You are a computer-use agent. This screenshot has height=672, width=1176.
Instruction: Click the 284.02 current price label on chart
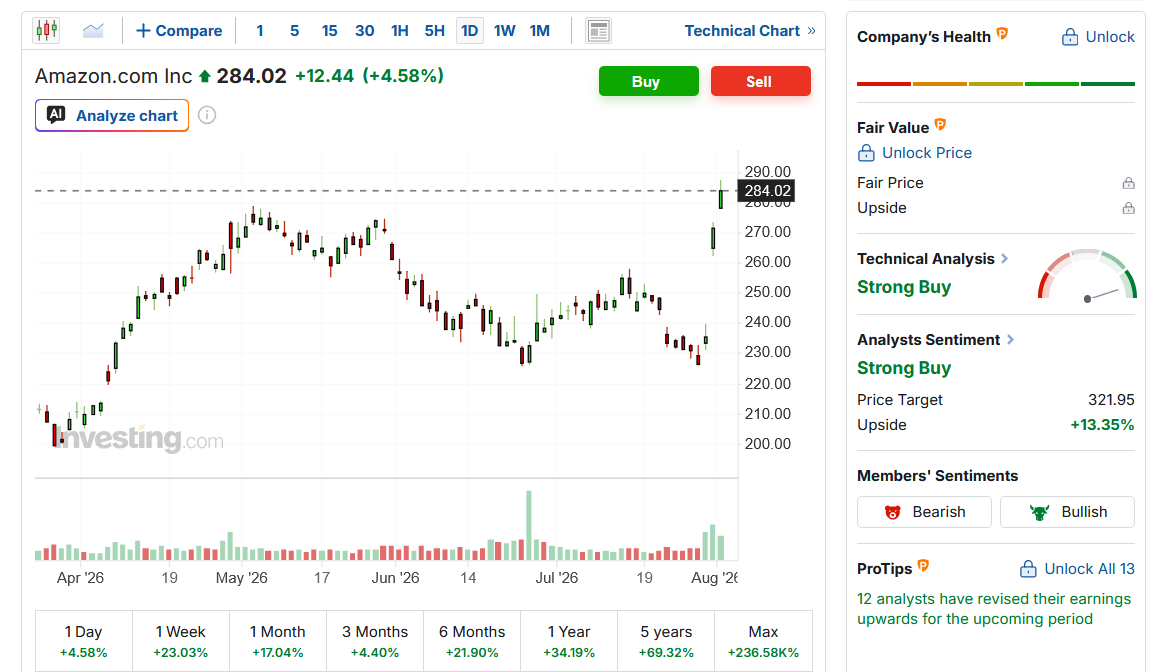click(x=766, y=191)
